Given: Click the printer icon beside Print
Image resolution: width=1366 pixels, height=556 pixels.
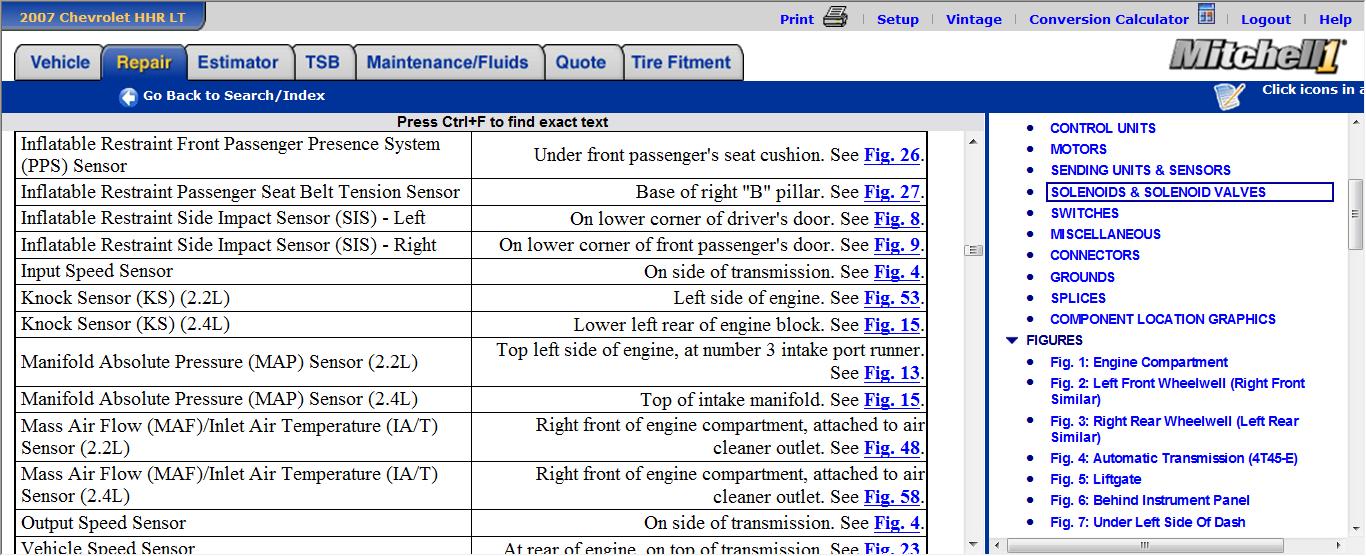Looking at the screenshot, I should pos(835,17).
